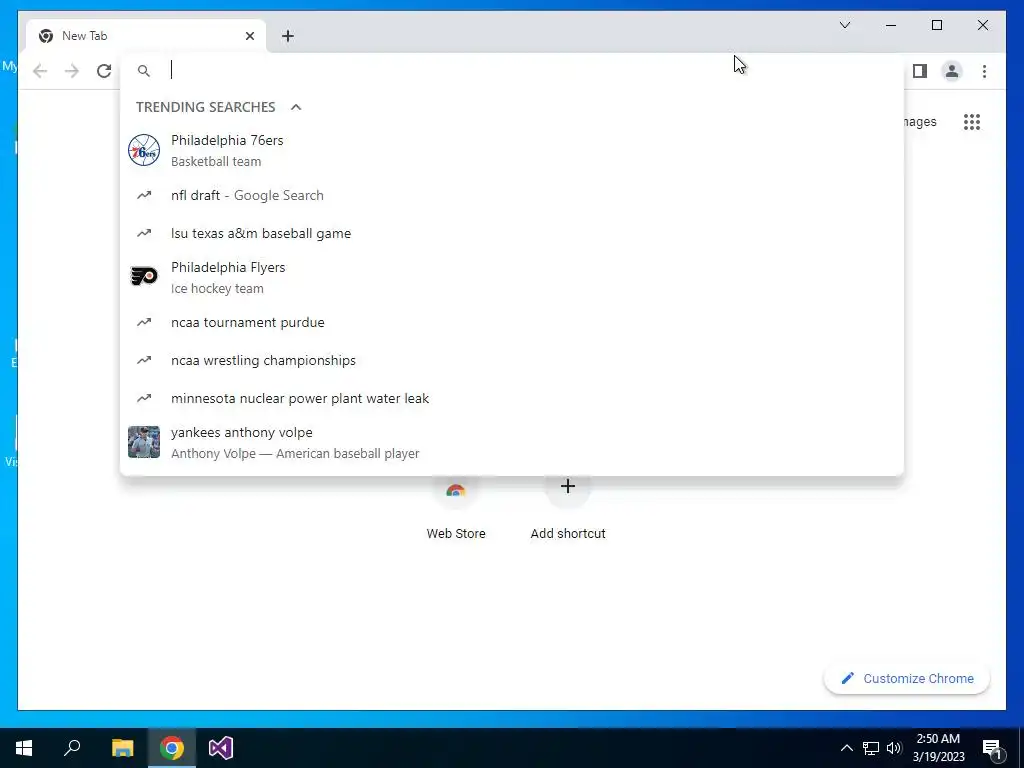Open the volume tray icon

click(x=894, y=748)
